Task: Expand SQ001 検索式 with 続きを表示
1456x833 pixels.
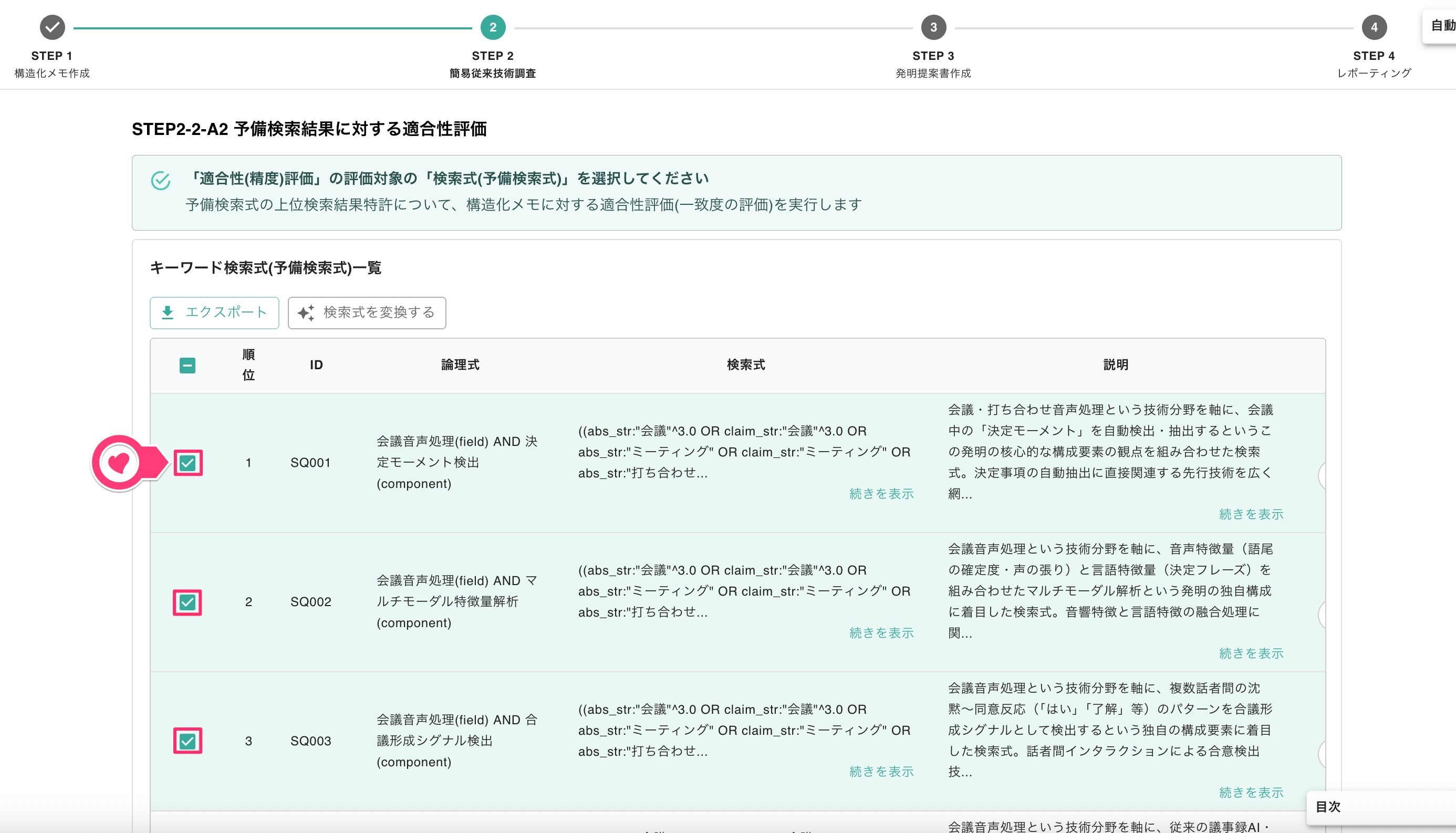Action: [881, 494]
